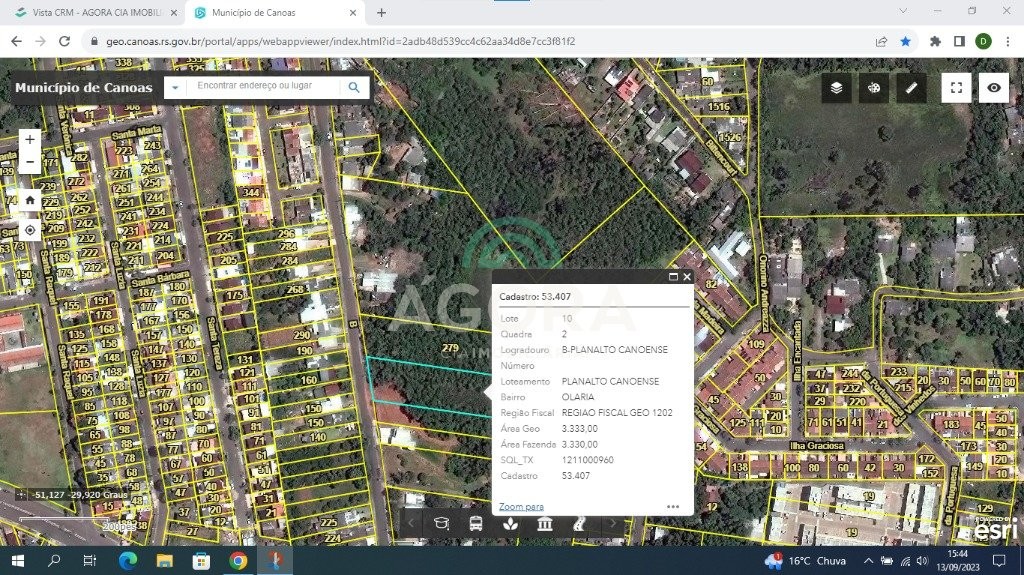Expand the search source dropdown arrow
1024x575 pixels.
[176, 88]
